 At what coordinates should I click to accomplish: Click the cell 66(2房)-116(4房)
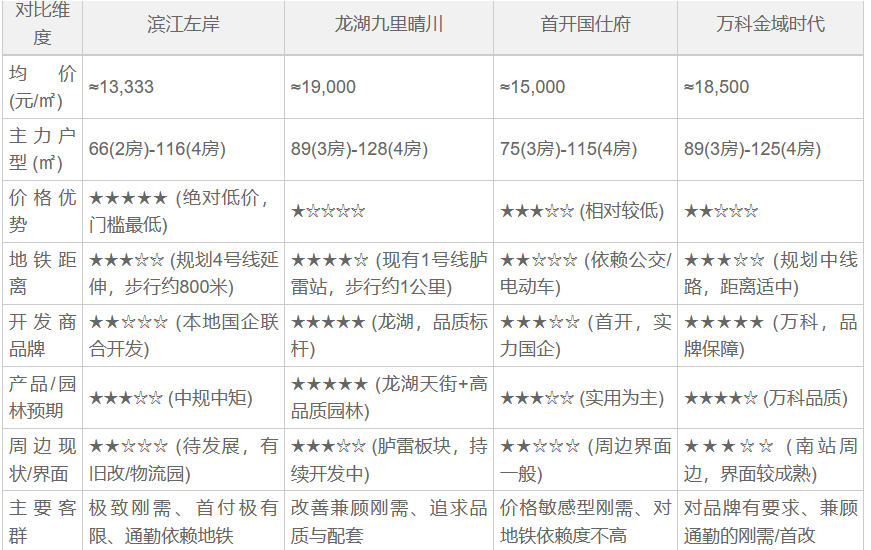point(183,149)
